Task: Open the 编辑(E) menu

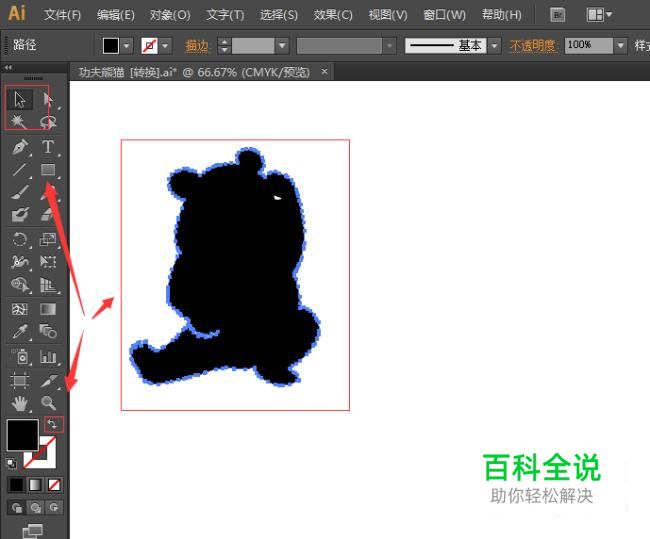Action: coord(116,15)
